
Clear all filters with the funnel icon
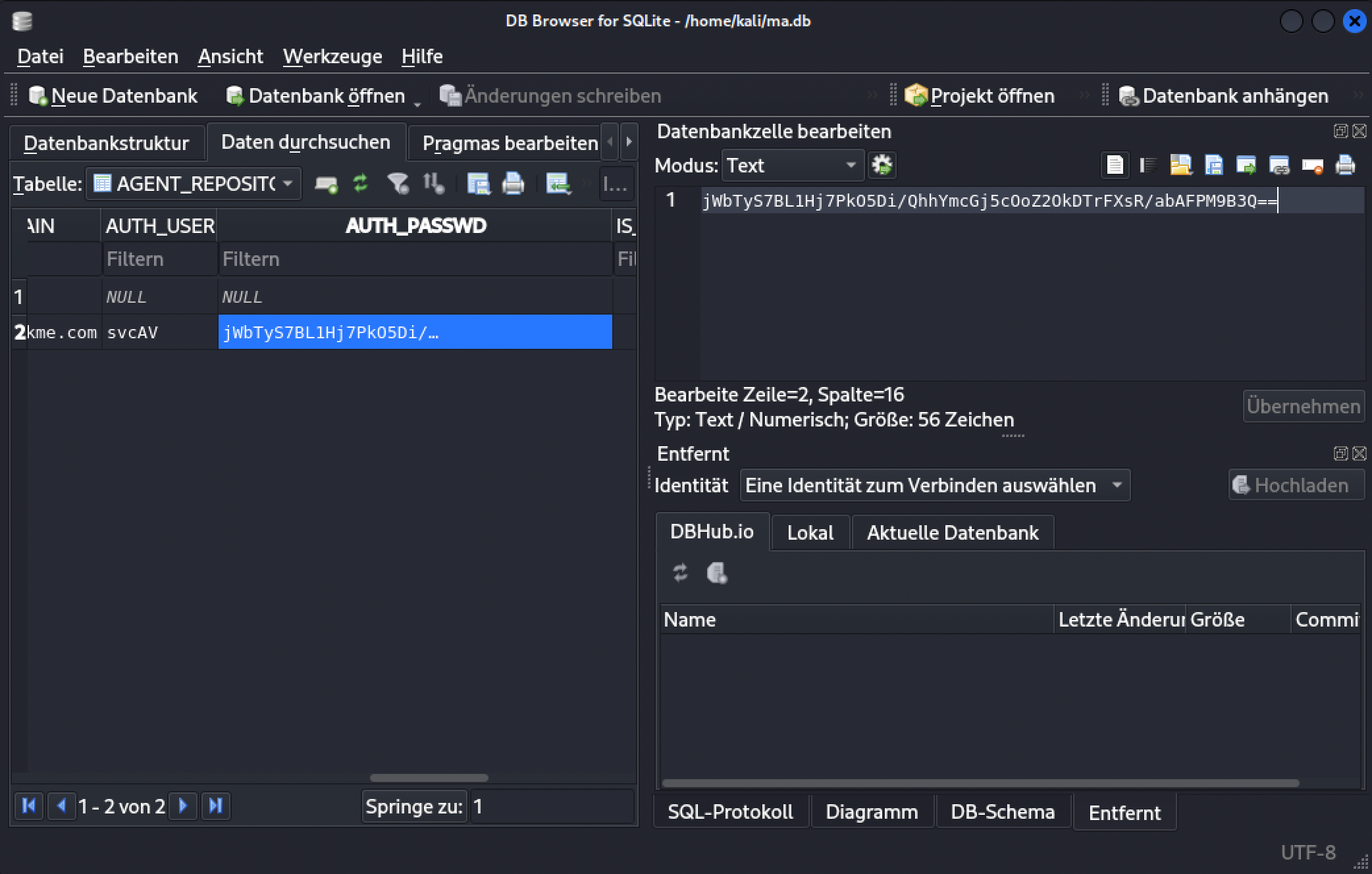[398, 184]
